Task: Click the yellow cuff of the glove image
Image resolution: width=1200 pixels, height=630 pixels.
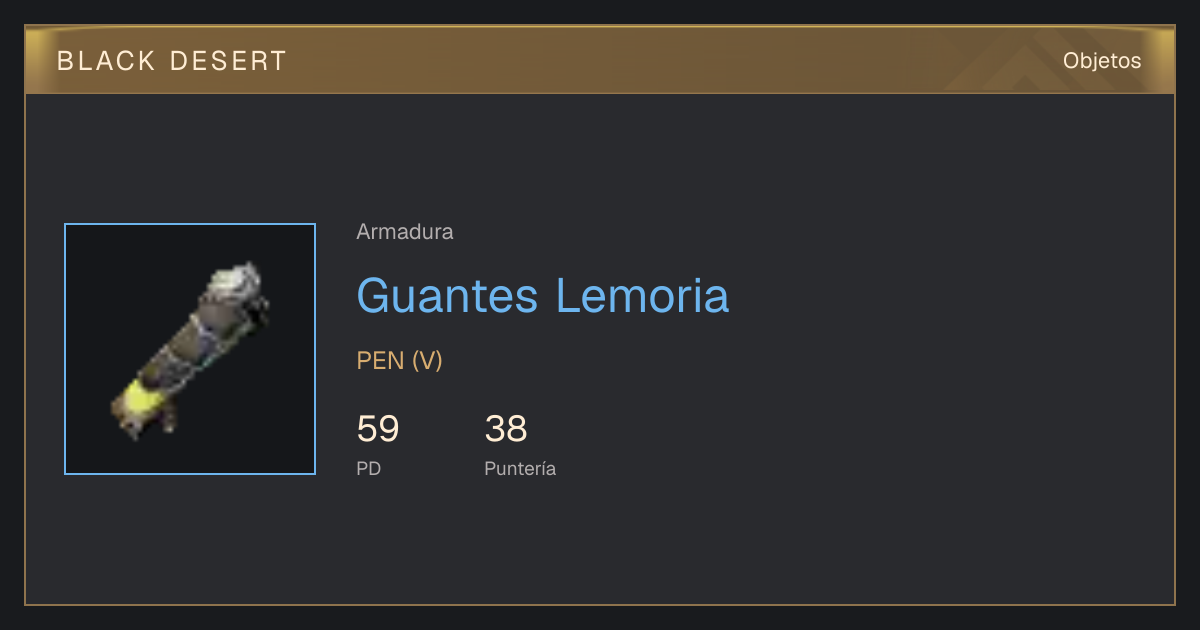Action: (147, 400)
